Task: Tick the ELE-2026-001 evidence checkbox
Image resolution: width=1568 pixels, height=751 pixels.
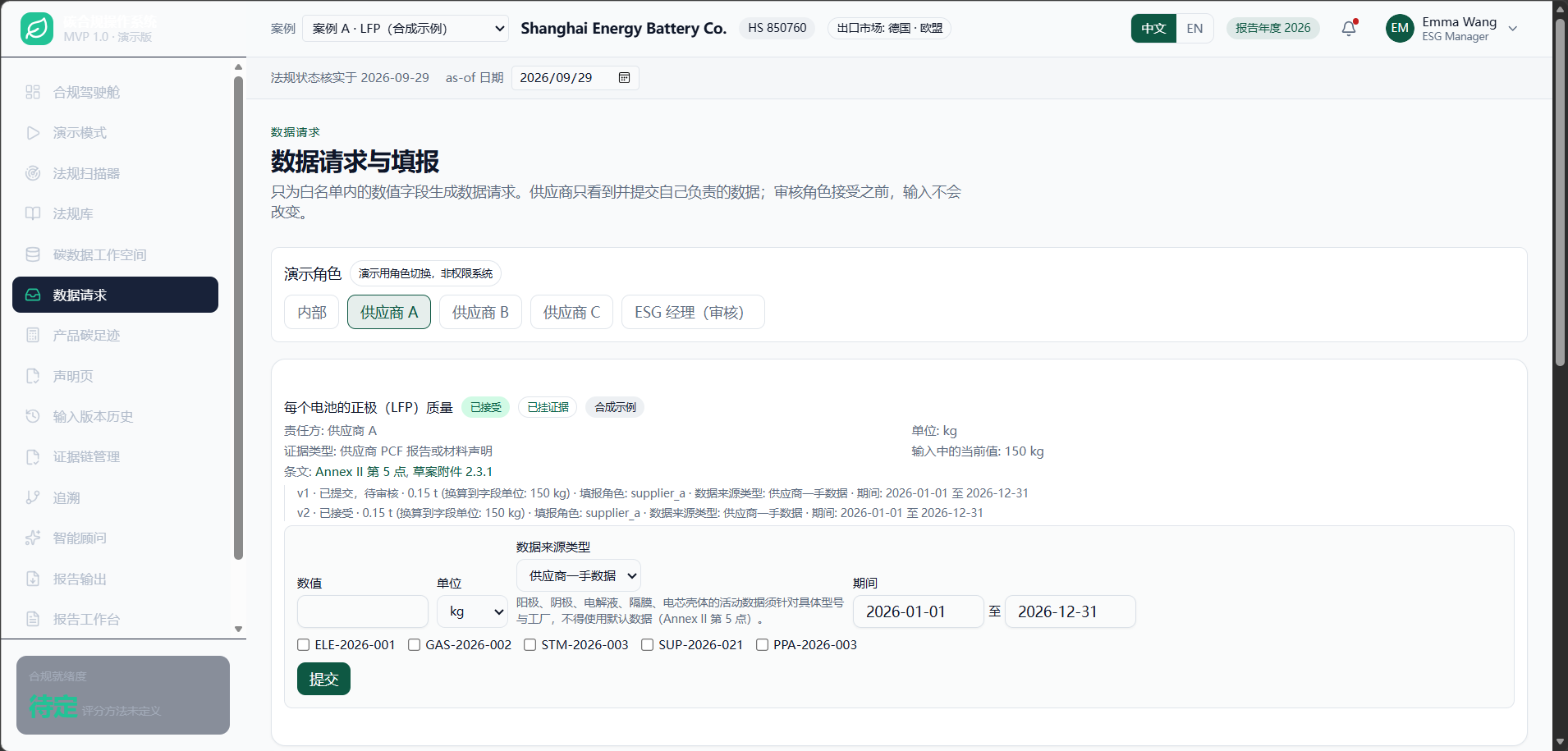Action: pyautogui.click(x=304, y=645)
